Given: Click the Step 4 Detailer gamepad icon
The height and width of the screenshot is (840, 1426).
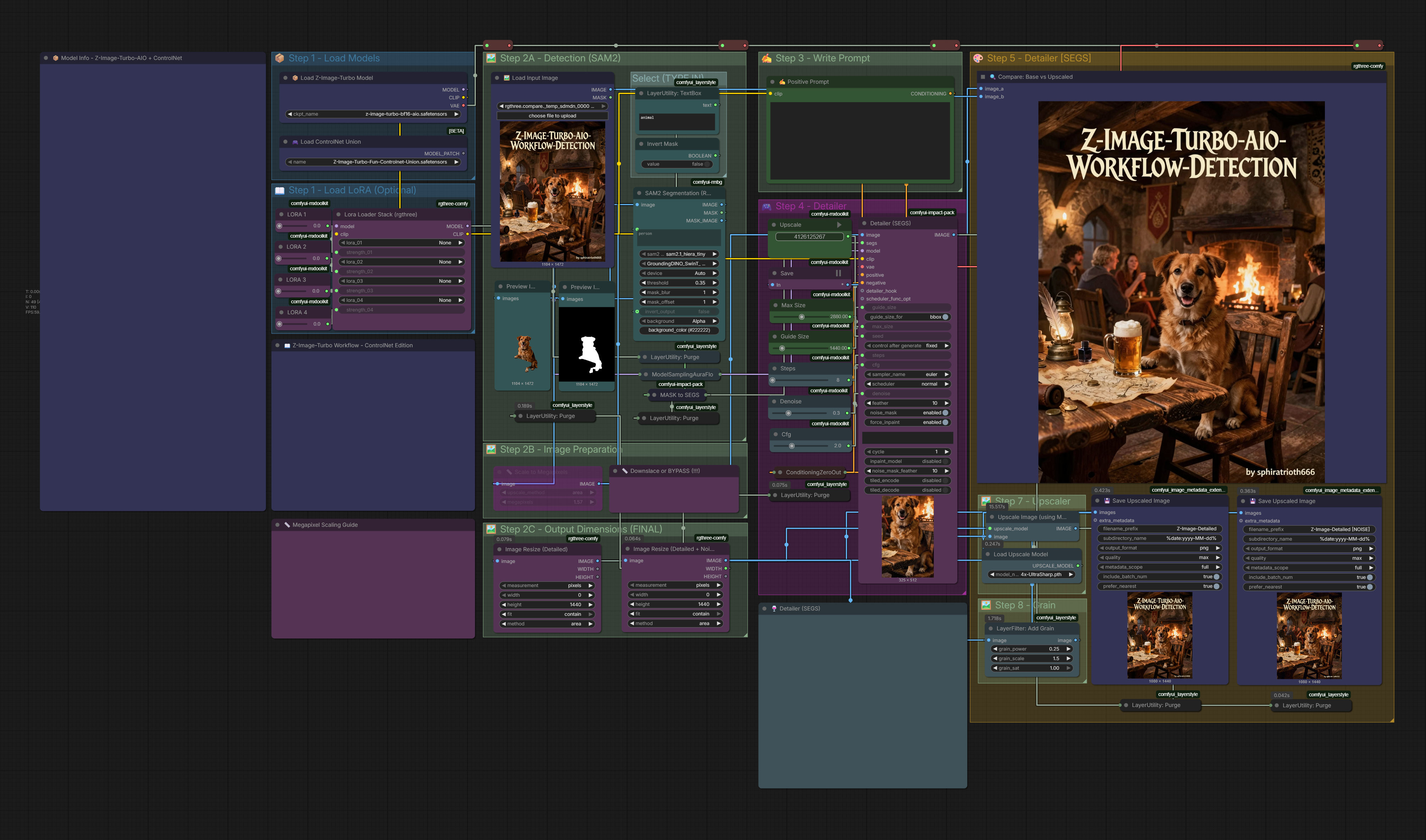Looking at the screenshot, I should click(x=766, y=206).
